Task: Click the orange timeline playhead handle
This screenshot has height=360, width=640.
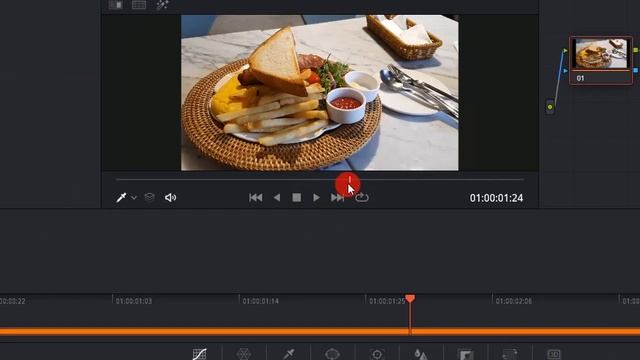Action: tap(410, 299)
